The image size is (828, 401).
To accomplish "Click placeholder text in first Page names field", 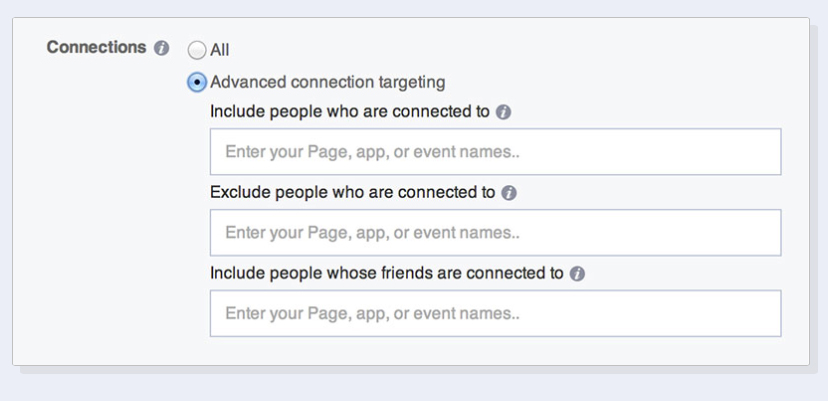I will [x=372, y=153].
